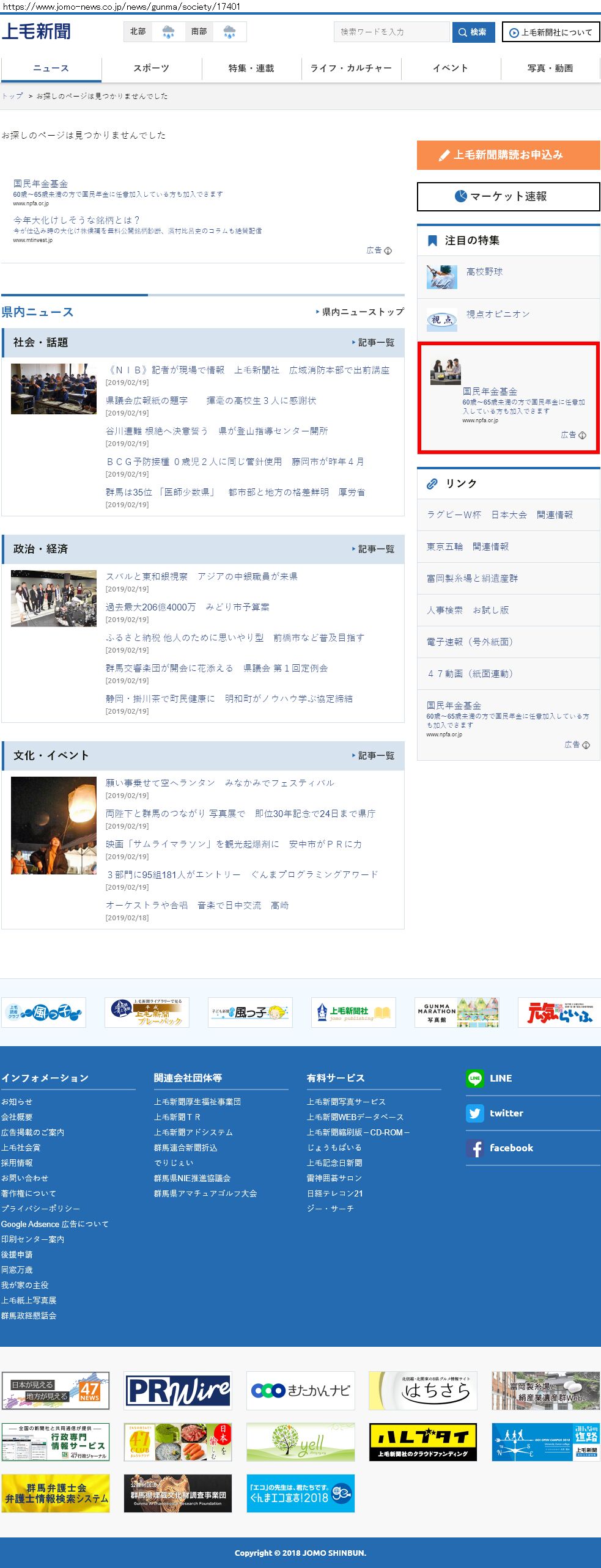
Task: Open the 政治・経済 Subaru visit photo
Action: pos(54,598)
